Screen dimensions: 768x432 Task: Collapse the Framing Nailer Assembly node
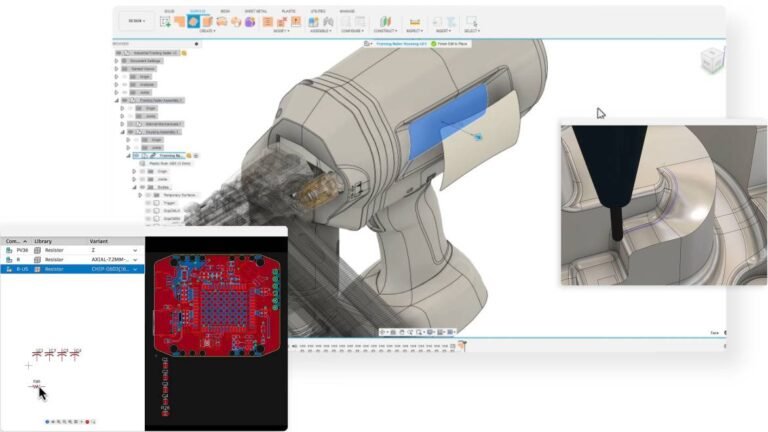pos(117,100)
